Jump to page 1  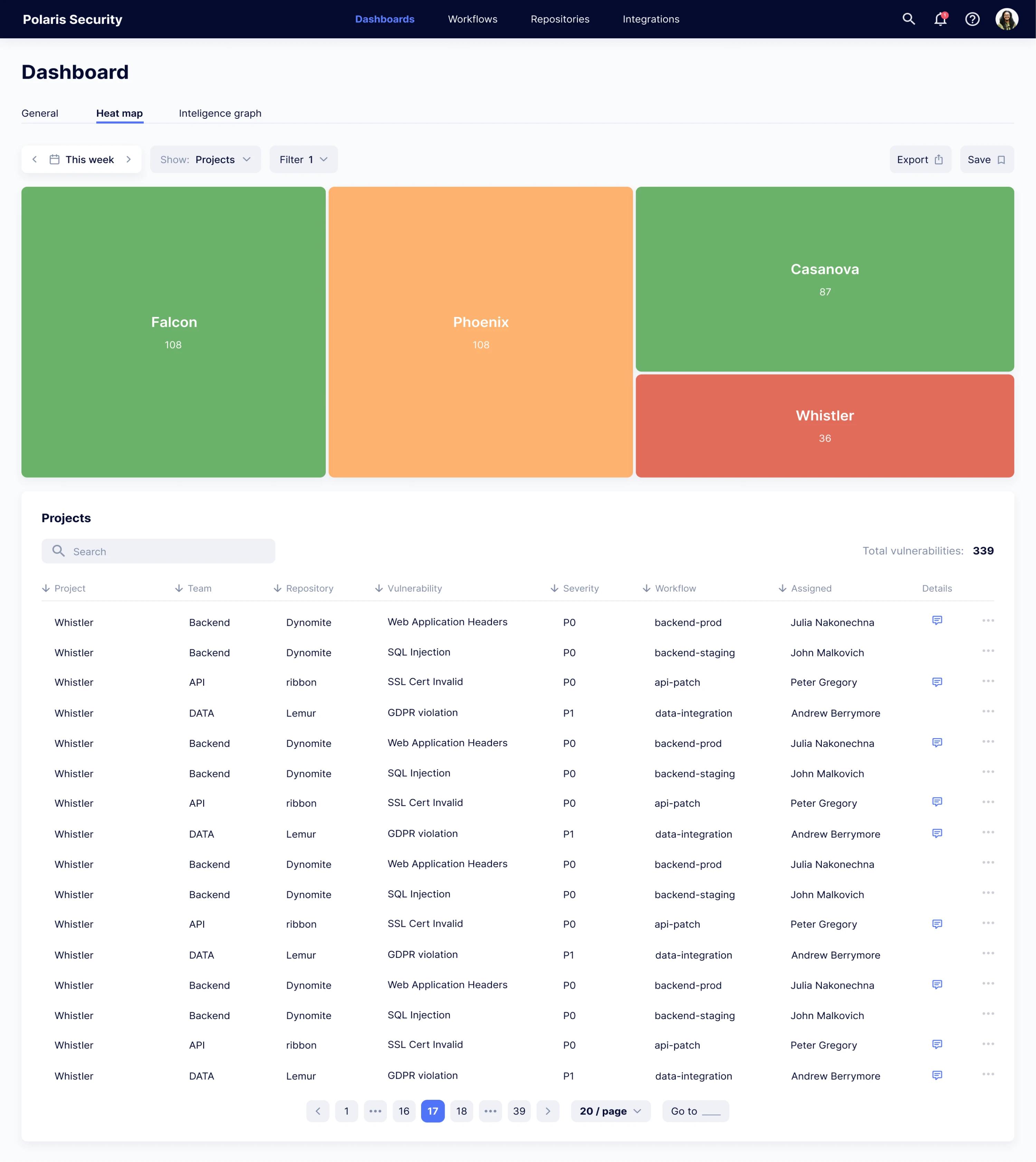346,1111
